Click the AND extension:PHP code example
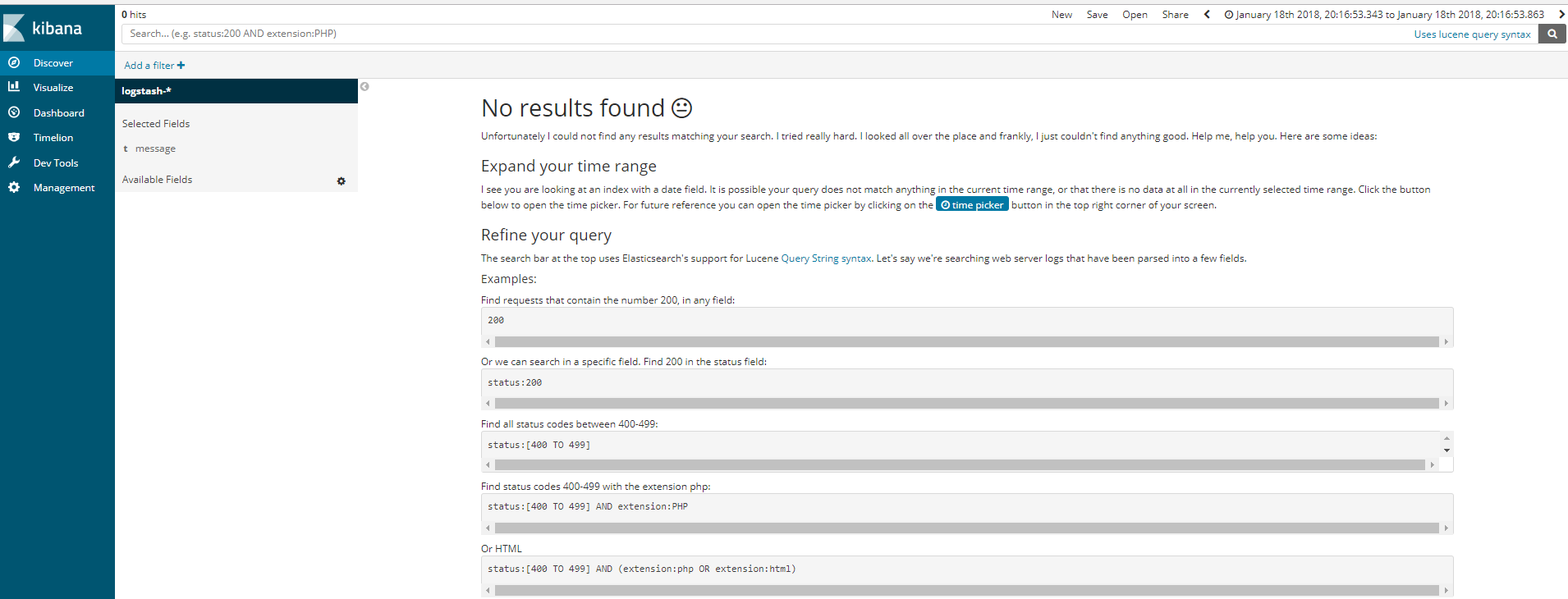 [588, 506]
